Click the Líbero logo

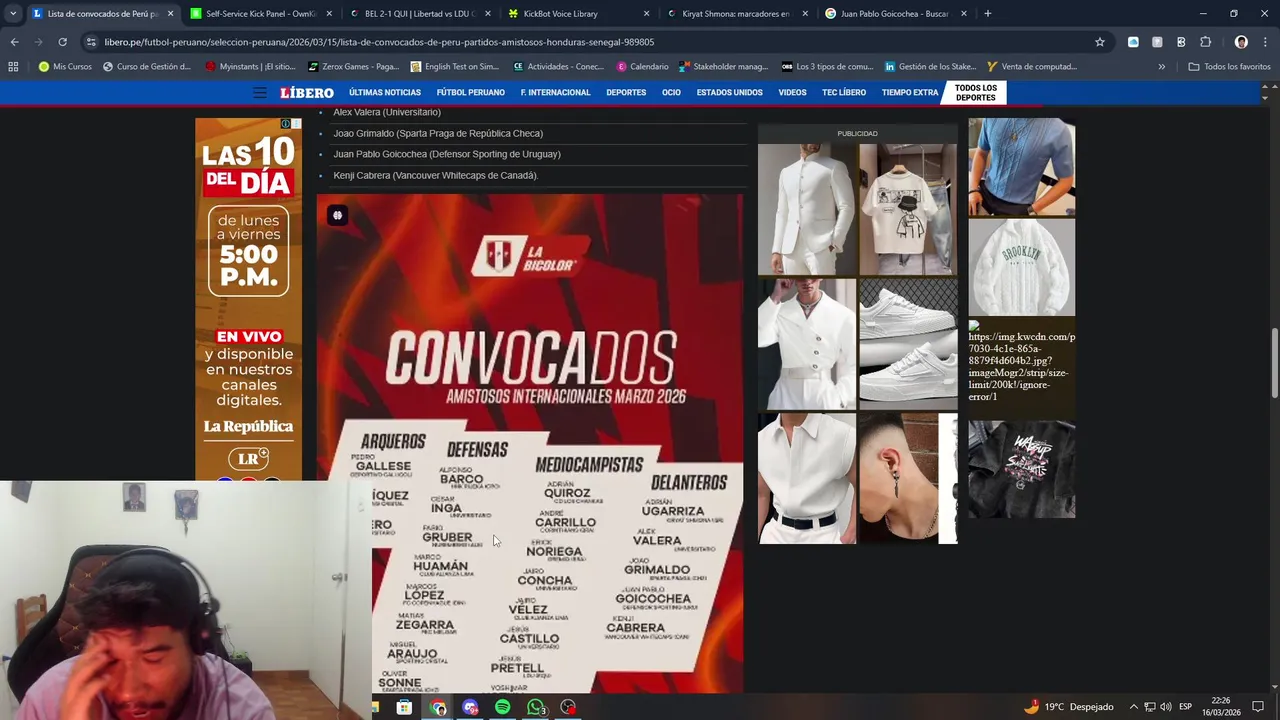(307, 92)
